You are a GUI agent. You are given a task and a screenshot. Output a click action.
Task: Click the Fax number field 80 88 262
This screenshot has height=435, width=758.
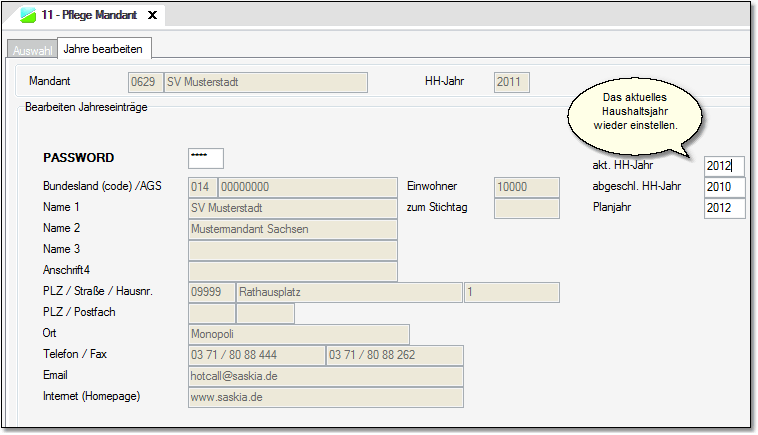pyautogui.click(x=394, y=355)
